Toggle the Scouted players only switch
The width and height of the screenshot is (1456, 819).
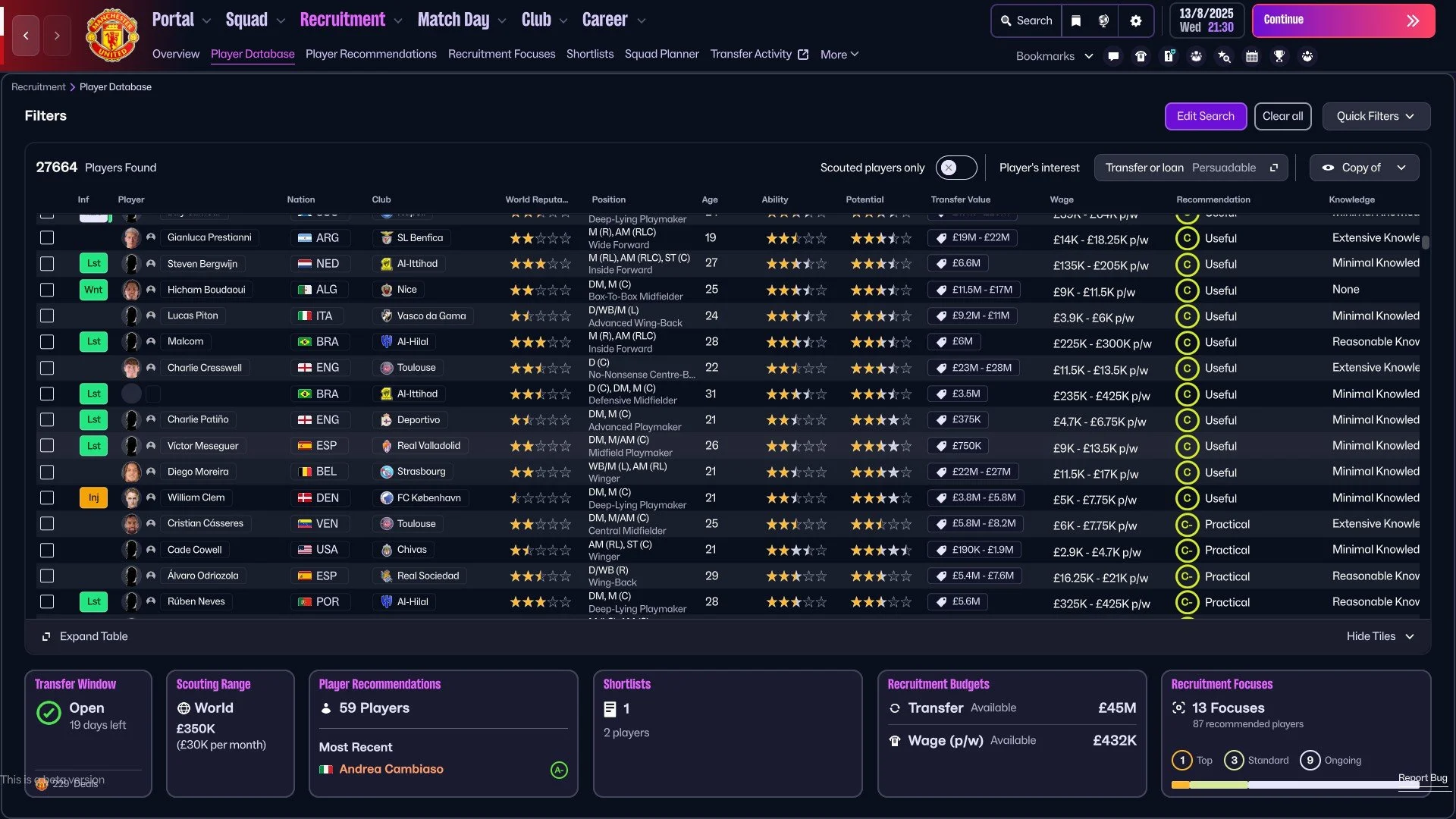[956, 168]
